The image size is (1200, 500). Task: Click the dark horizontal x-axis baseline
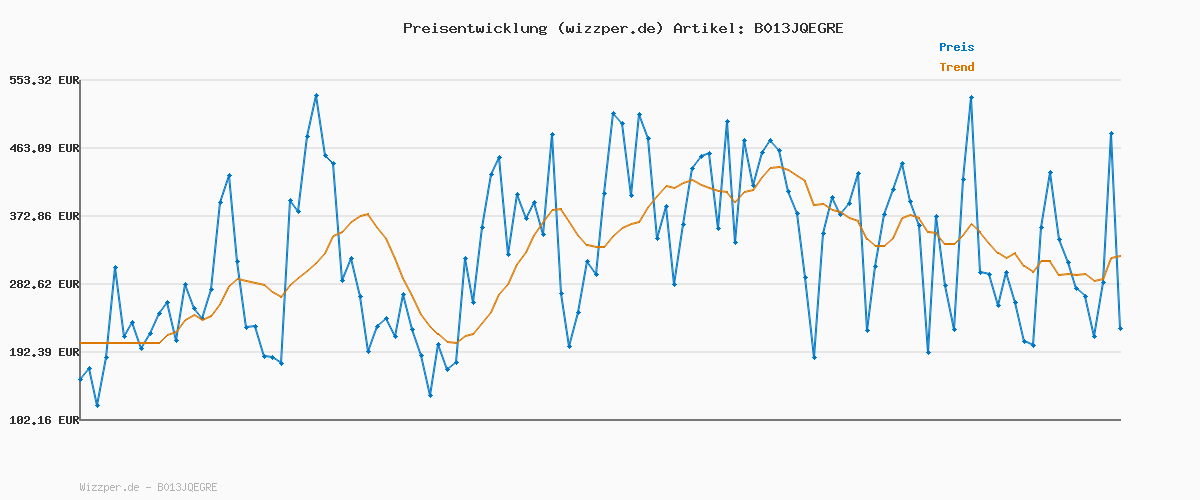click(600, 420)
